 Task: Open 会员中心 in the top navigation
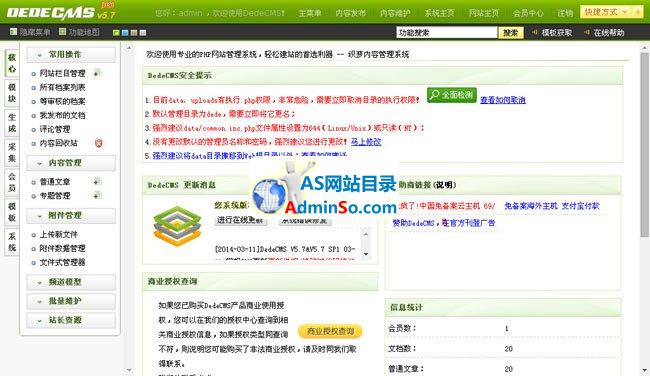point(528,13)
